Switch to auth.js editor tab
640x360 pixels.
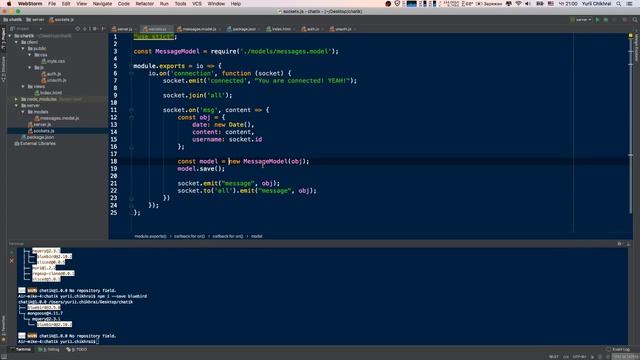pyautogui.click(x=312, y=29)
